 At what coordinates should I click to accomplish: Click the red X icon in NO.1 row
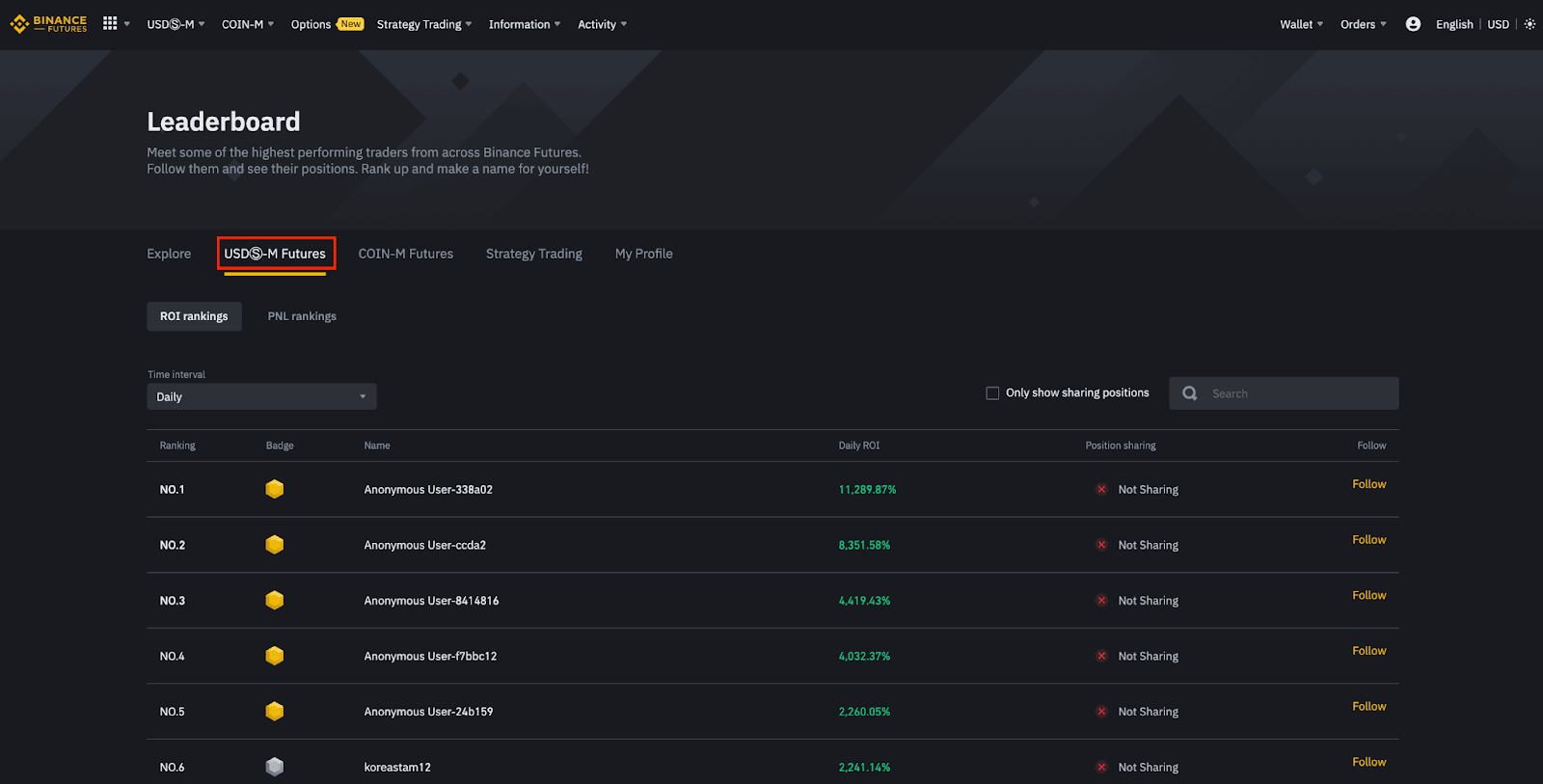(1101, 489)
